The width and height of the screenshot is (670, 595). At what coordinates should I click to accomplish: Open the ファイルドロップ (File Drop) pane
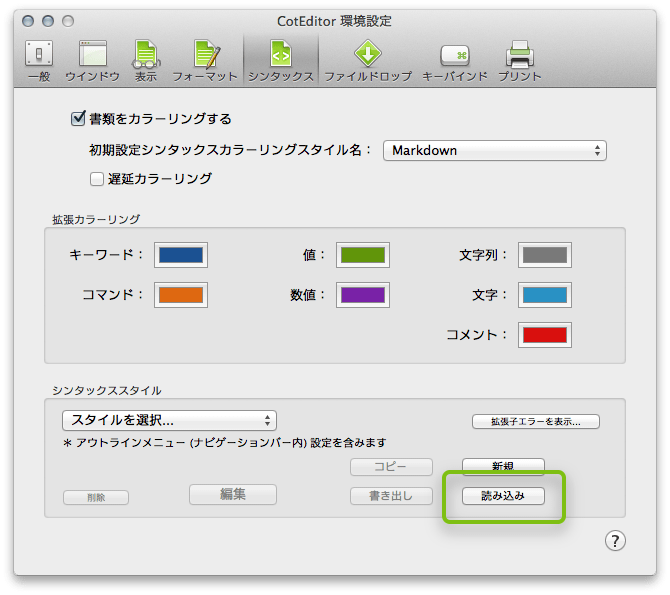pyautogui.click(x=368, y=61)
